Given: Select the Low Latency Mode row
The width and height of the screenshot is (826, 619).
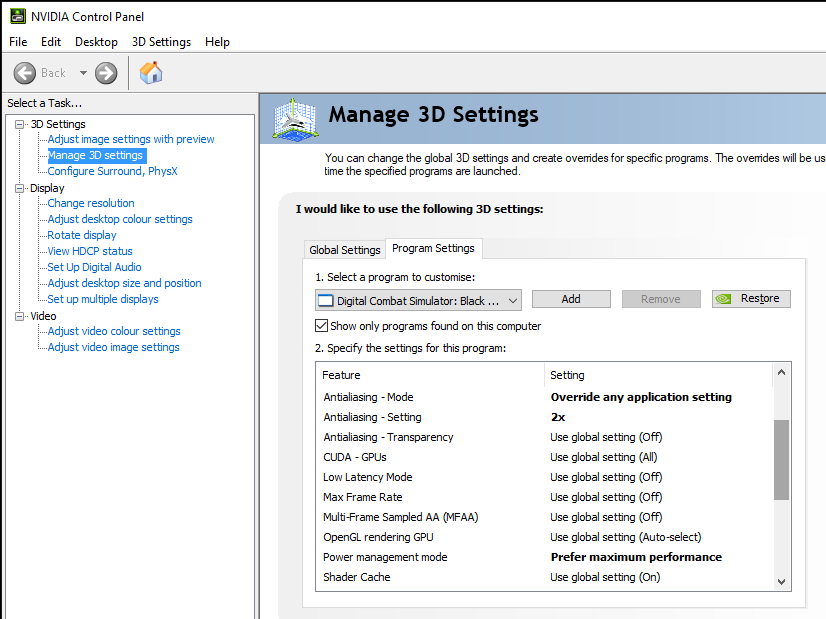Looking at the screenshot, I should point(545,477).
